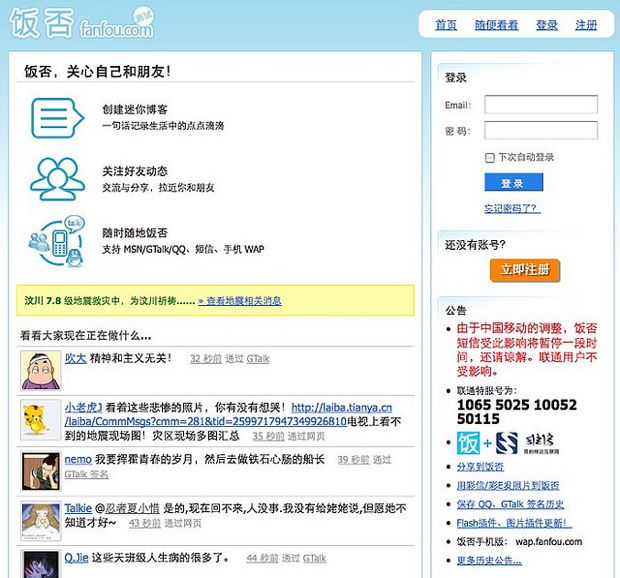The image size is (620, 578).
Task: Open 小老虎's Pikachu avatar
Action: 39,419
